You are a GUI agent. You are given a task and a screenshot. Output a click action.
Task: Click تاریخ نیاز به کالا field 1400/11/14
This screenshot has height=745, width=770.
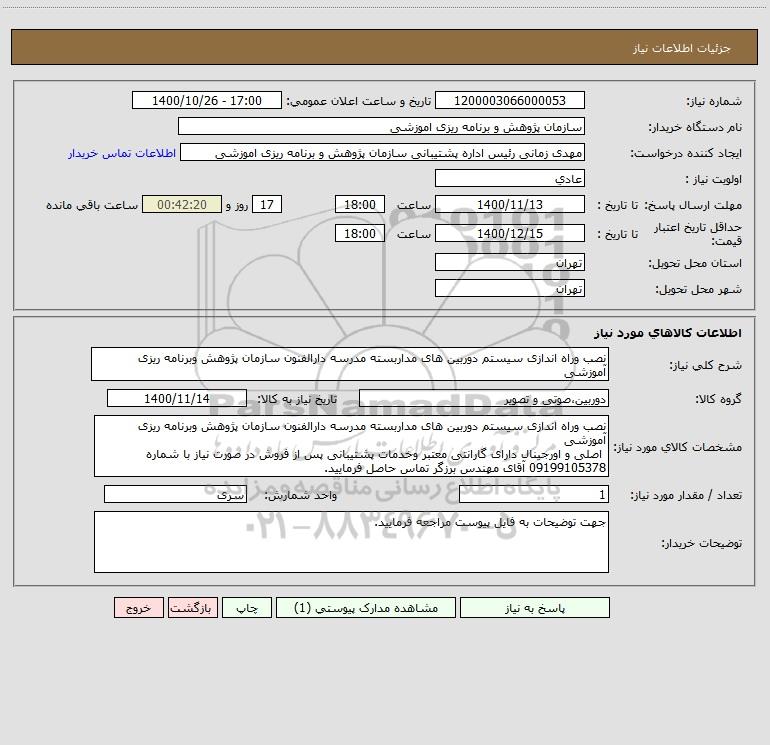click(x=177, y=398)
